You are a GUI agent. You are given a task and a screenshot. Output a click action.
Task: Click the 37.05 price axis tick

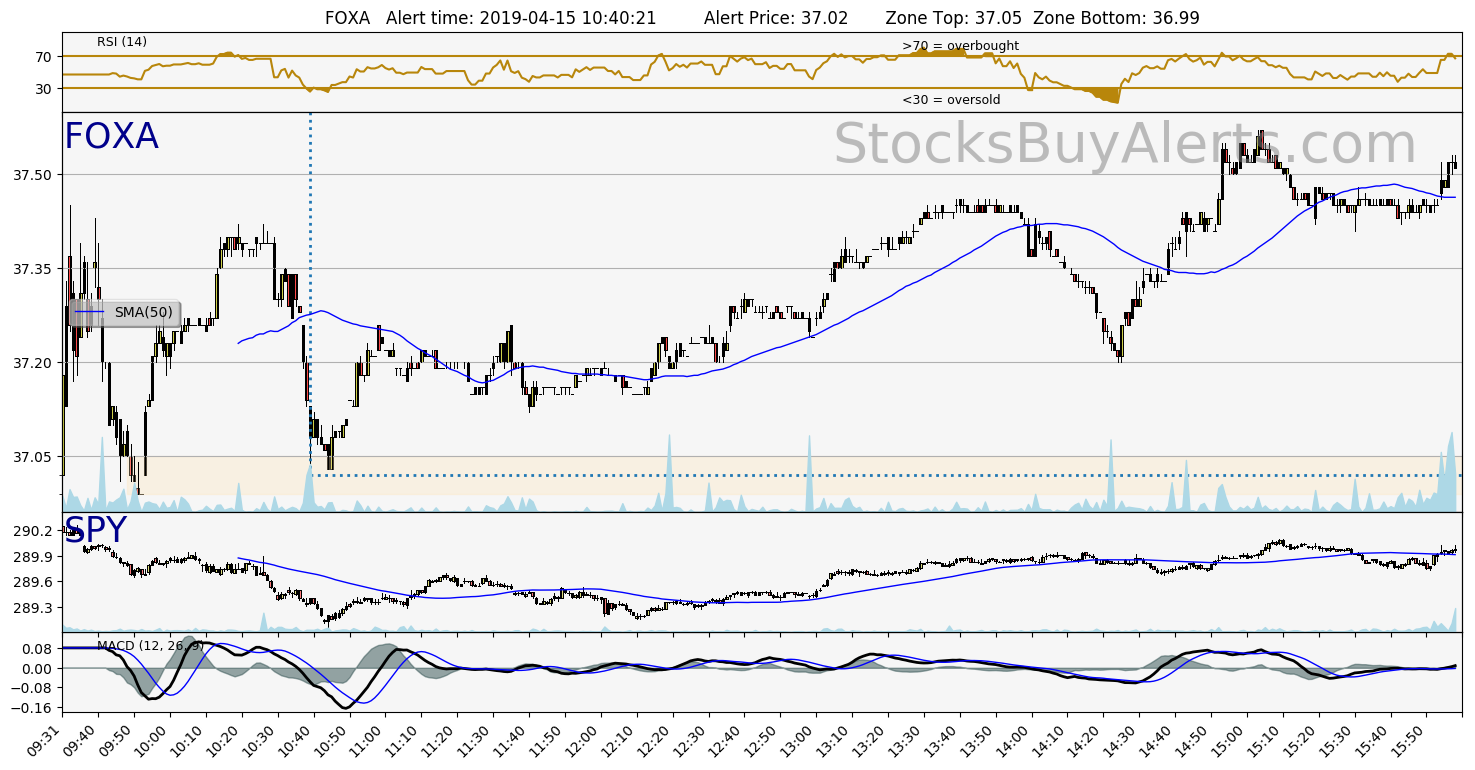point(32,457)
